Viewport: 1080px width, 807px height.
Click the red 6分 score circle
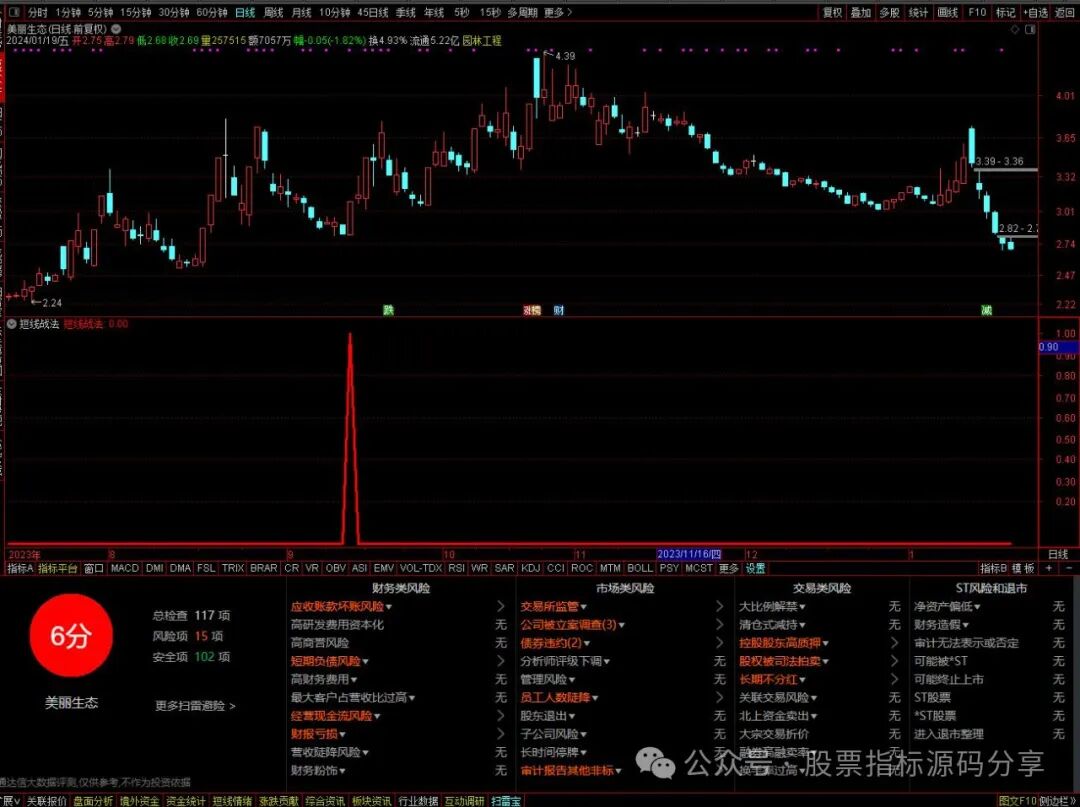coord(71,636)
